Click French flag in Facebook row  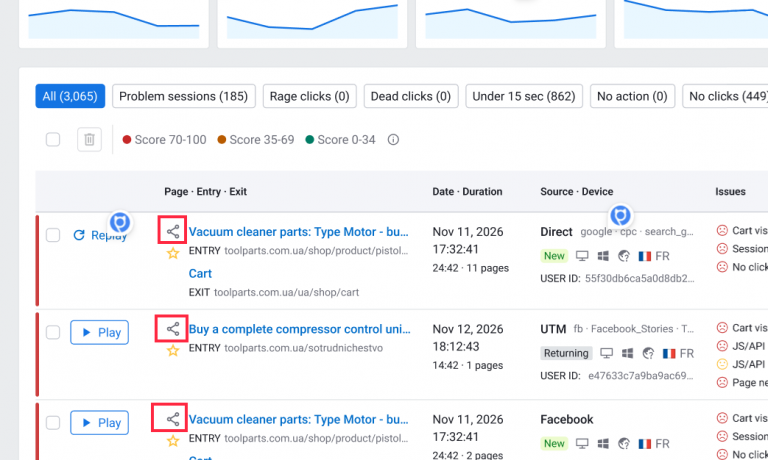click(x=645, y=443)
